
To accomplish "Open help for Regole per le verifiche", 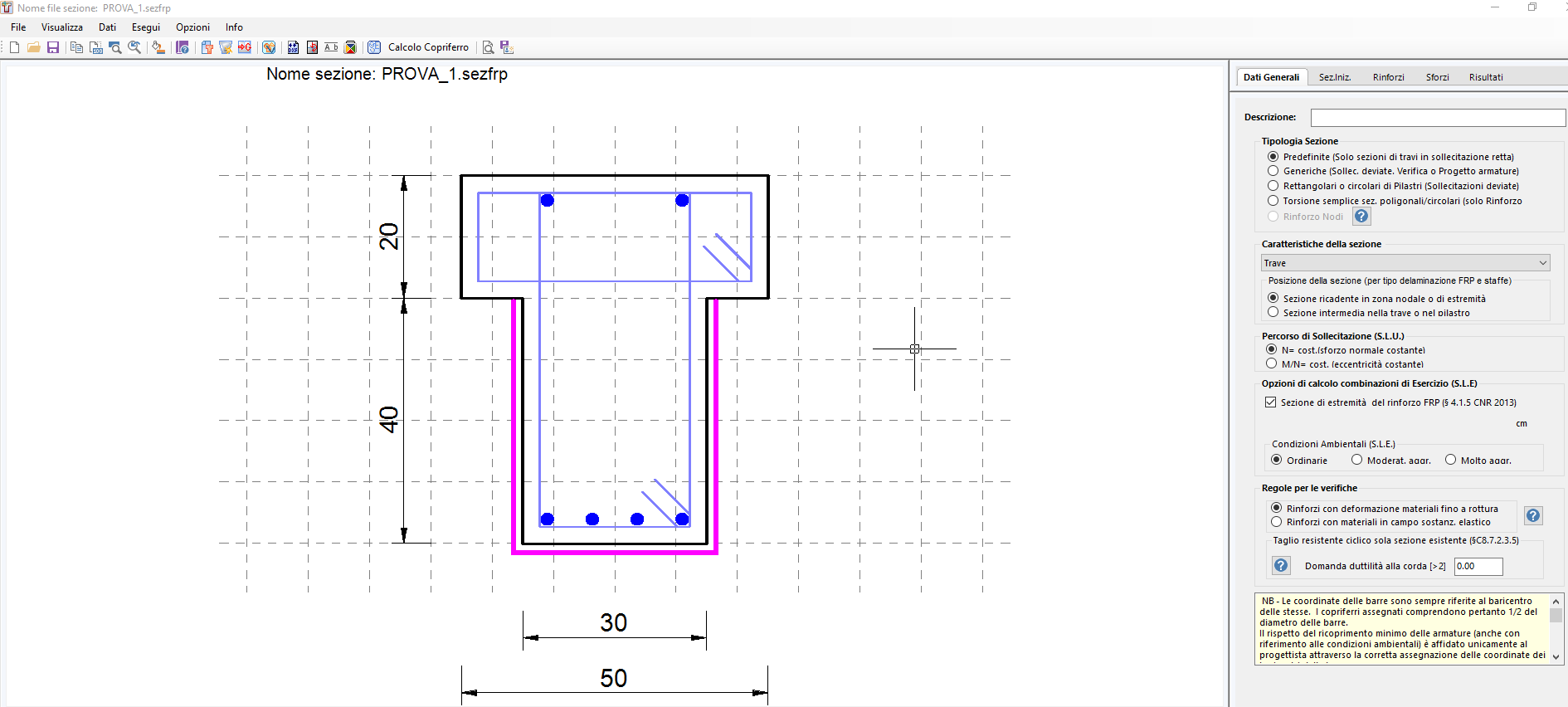I will (x=1533, y=515).
